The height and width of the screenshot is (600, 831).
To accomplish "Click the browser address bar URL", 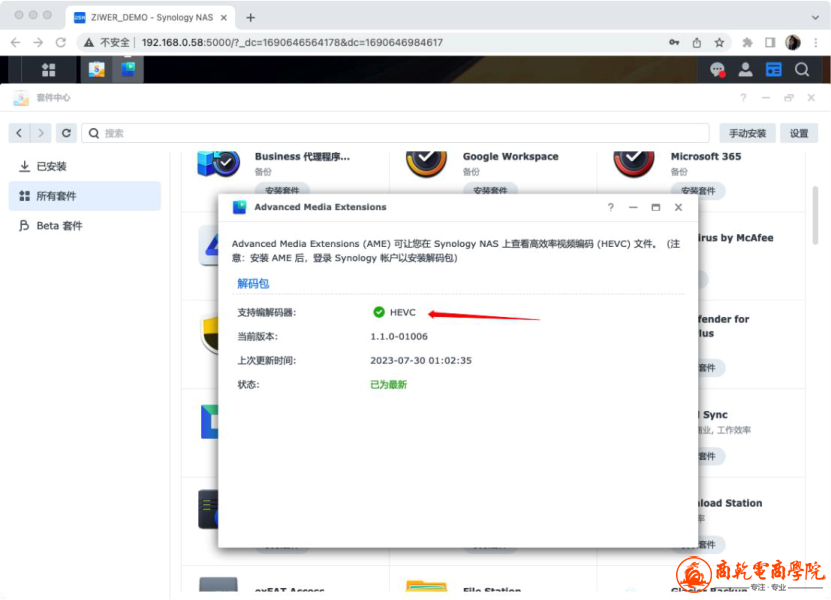I will click(x=292, y=42).
